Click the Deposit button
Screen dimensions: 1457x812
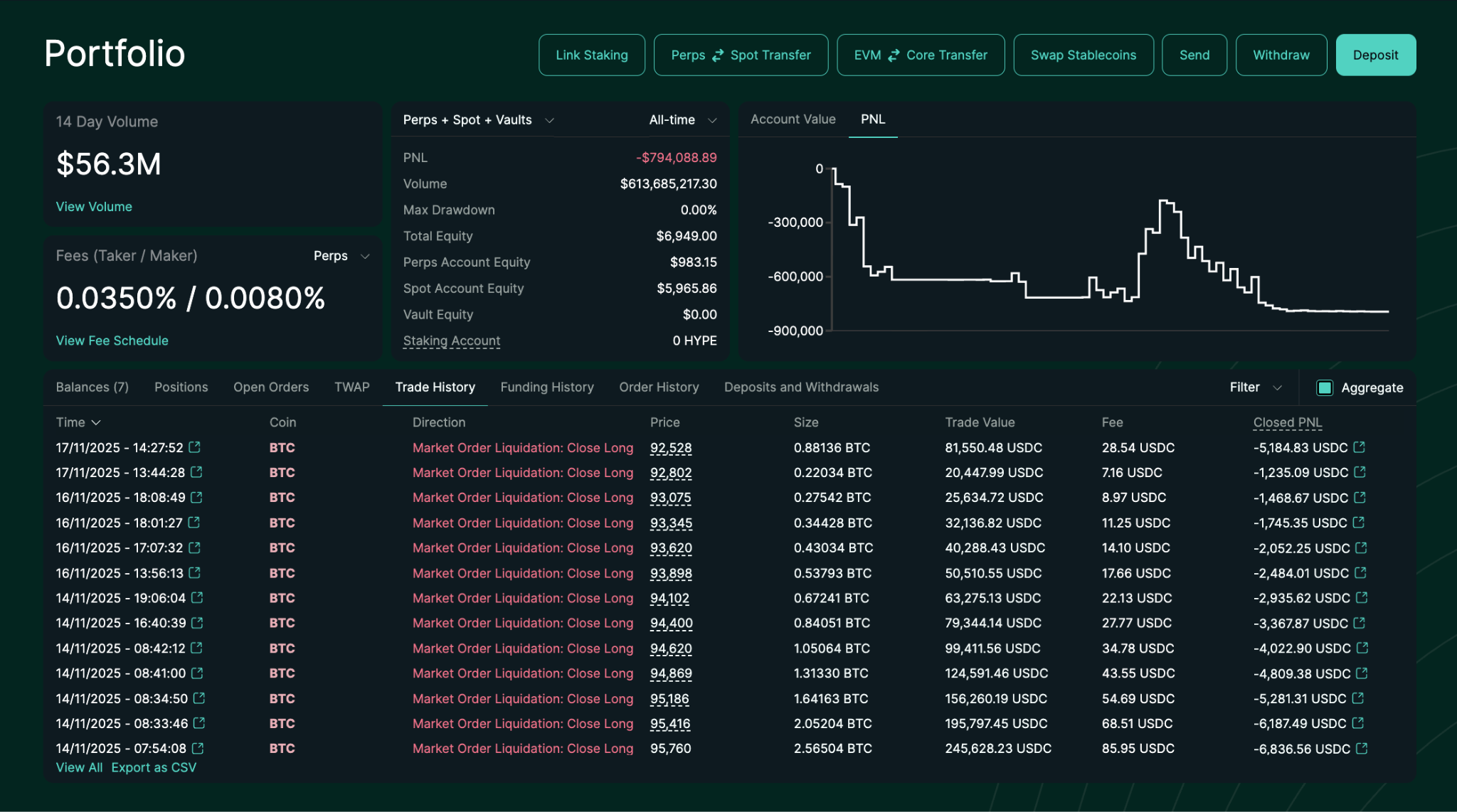1374,55
